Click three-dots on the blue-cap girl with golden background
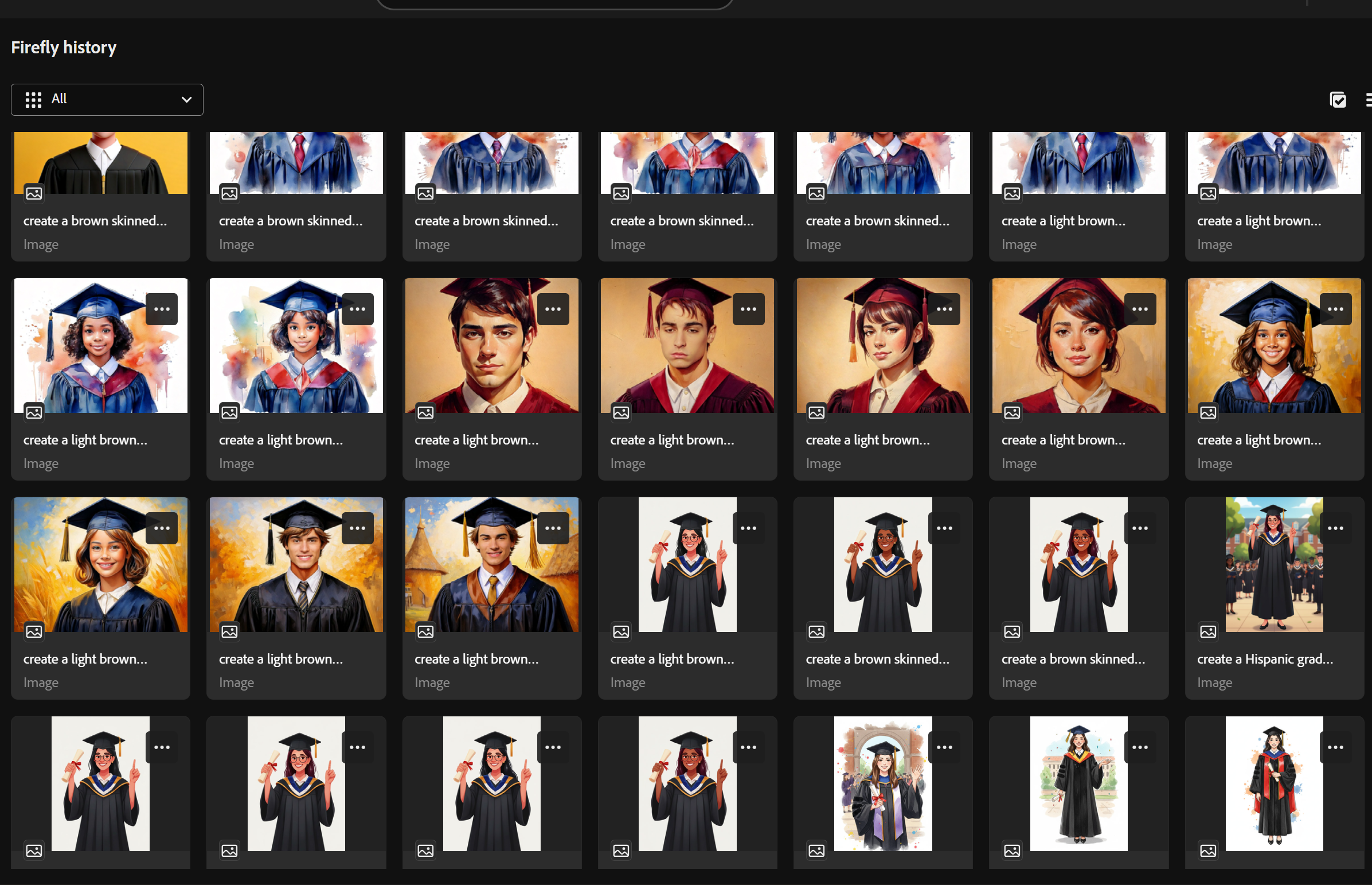 click(1335, 309)
